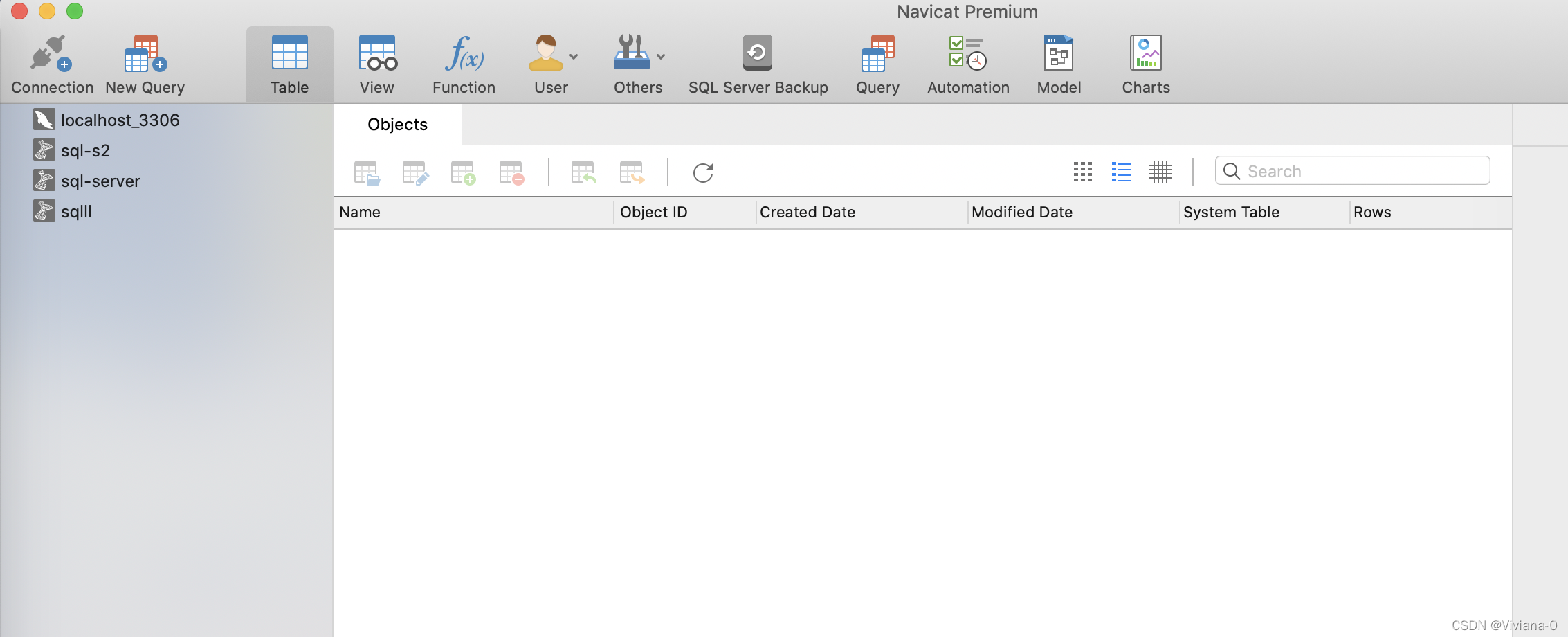Sort by Name column header
Screen dimensions: 1568x637
[x=473, y=213]
